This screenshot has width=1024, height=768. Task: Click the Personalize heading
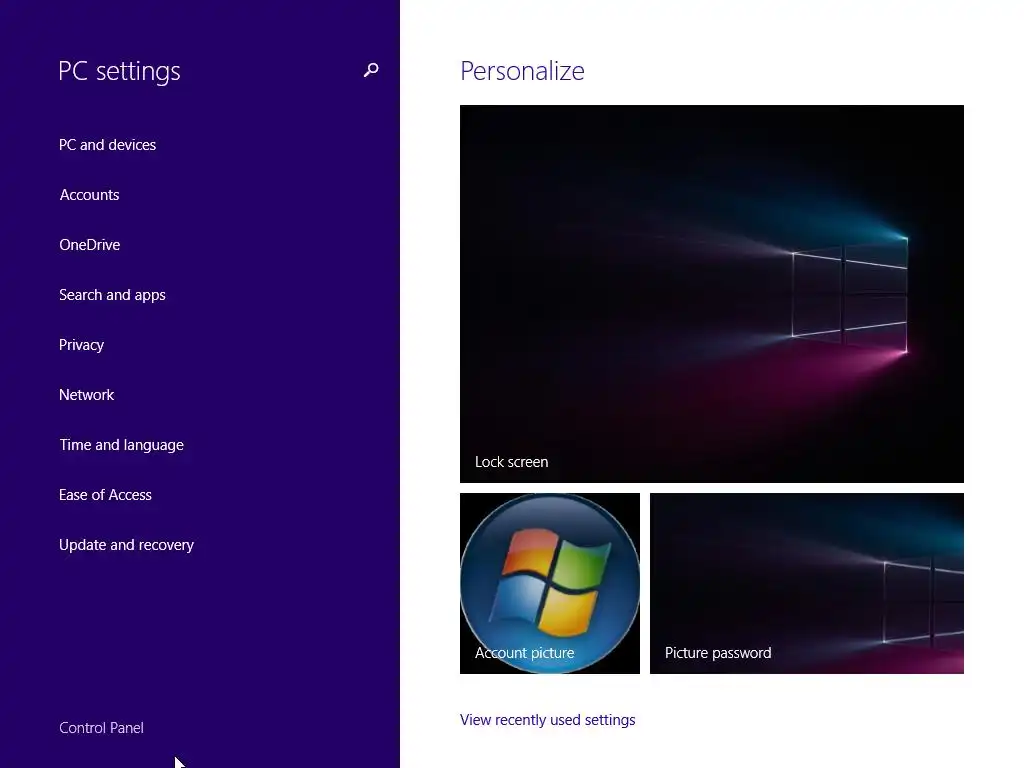tap(522, 71)
